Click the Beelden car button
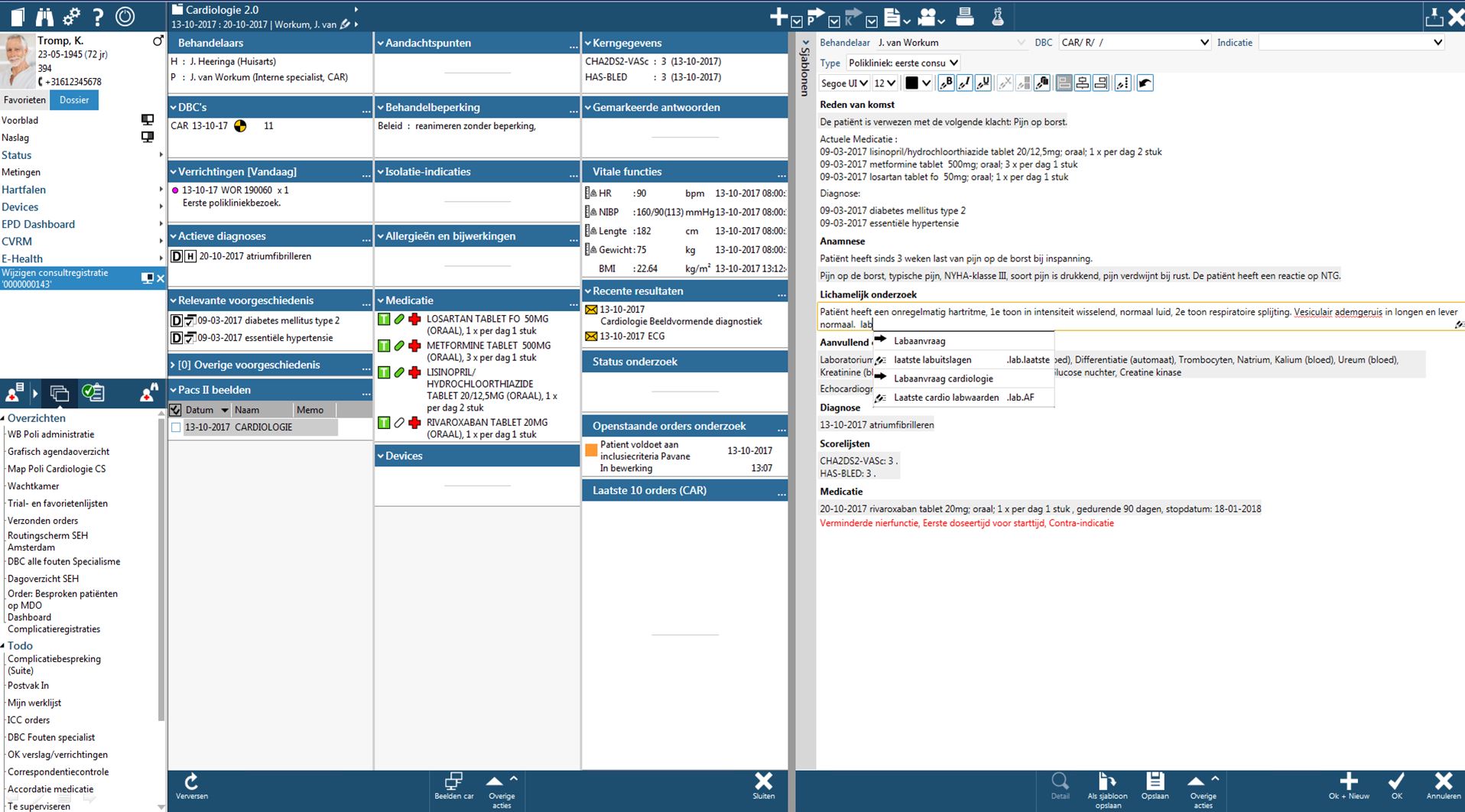Screen dimensions: 1465x812 click(454, 787)
